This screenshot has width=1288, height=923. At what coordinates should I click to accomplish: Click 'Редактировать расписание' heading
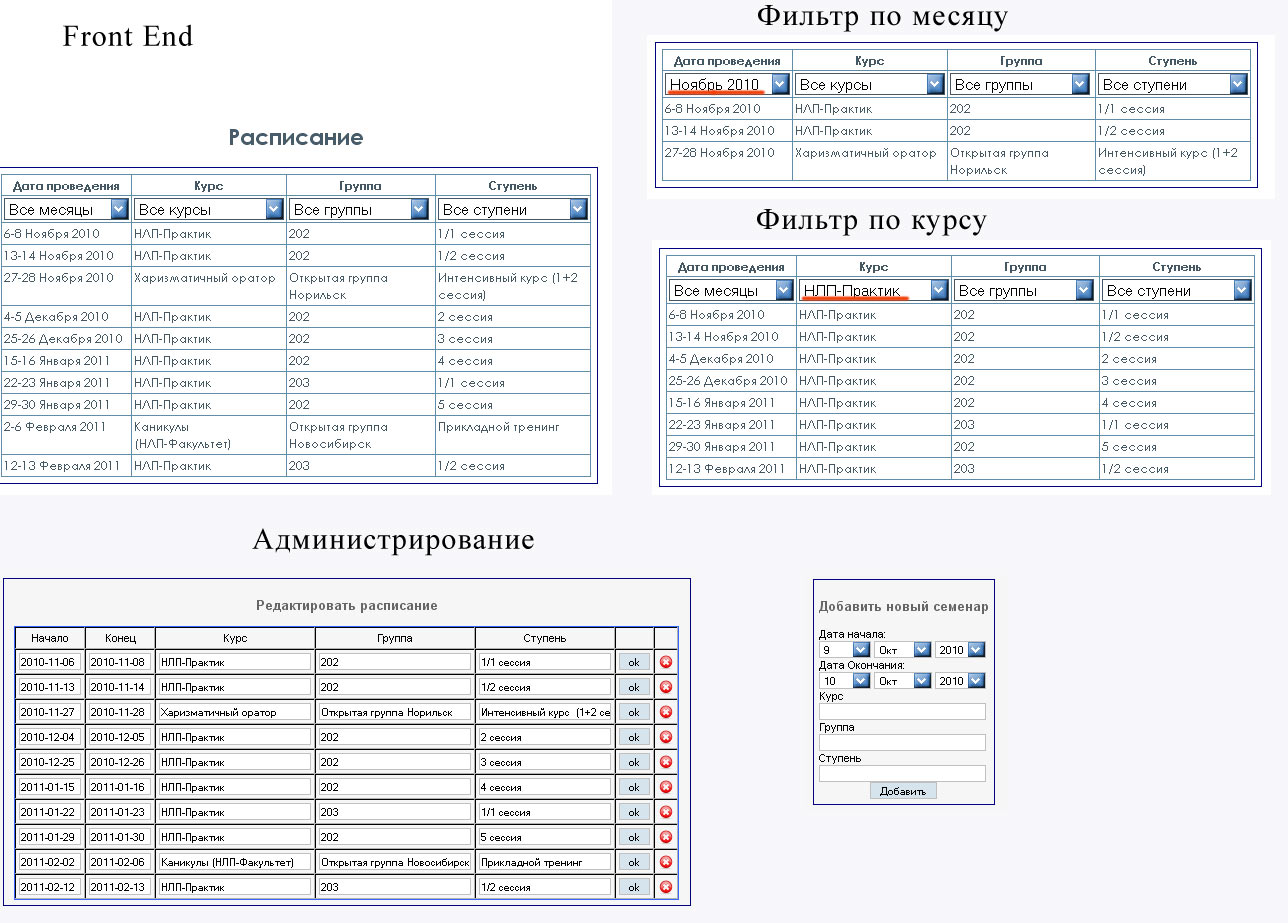[347, 606]
